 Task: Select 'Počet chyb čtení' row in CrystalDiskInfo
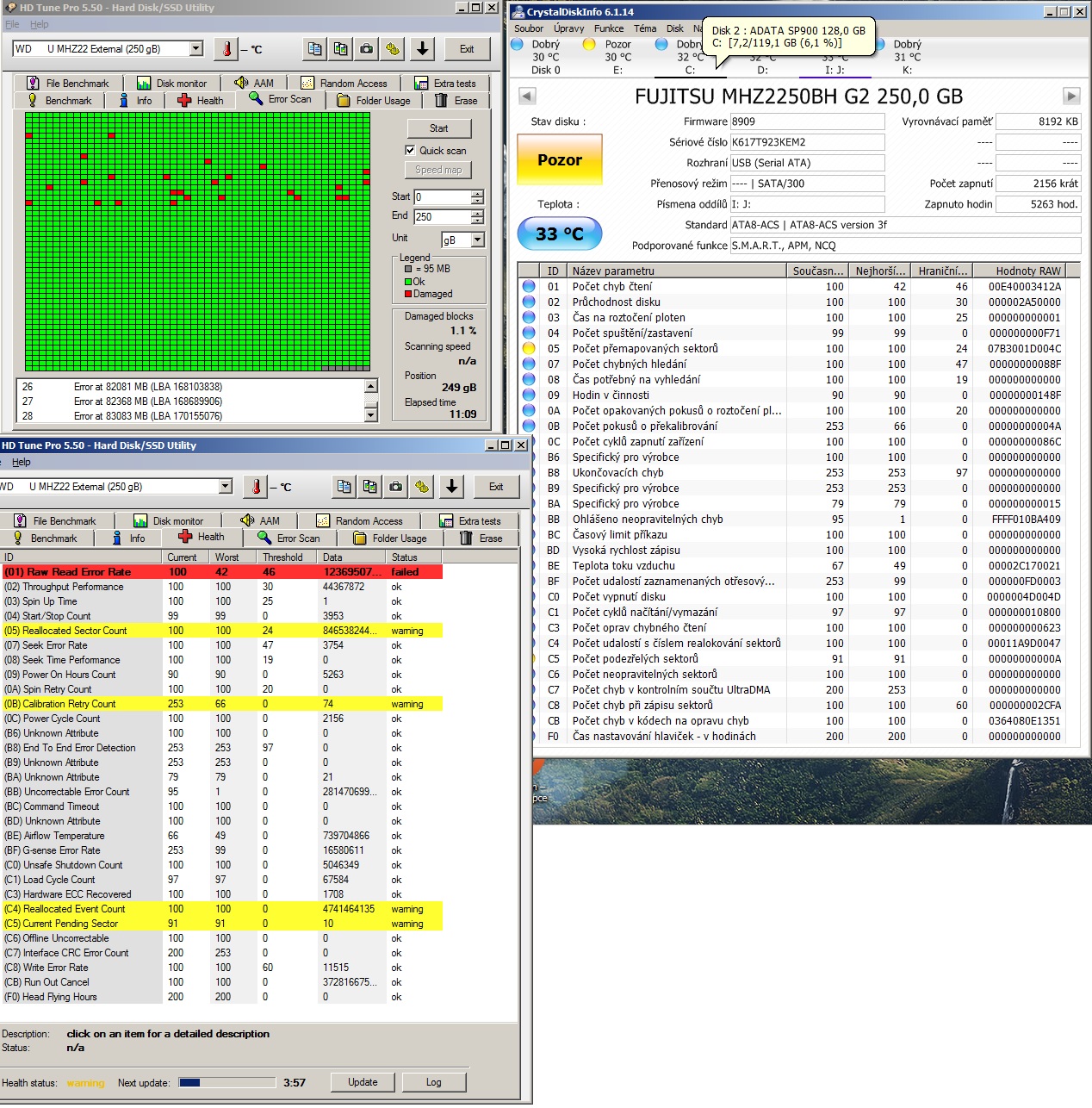[798, 287]
